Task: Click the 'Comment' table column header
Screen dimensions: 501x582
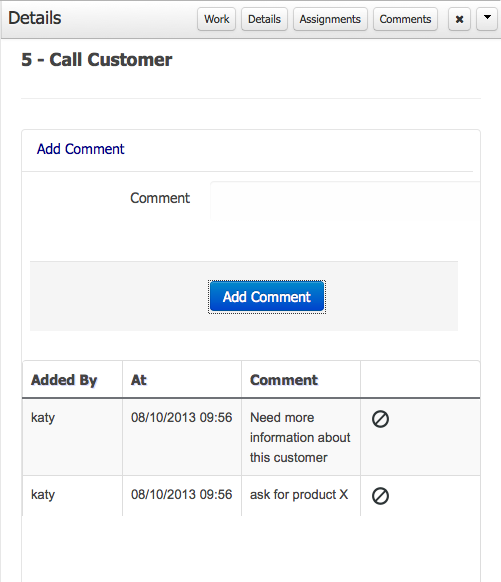Action: 284,380
